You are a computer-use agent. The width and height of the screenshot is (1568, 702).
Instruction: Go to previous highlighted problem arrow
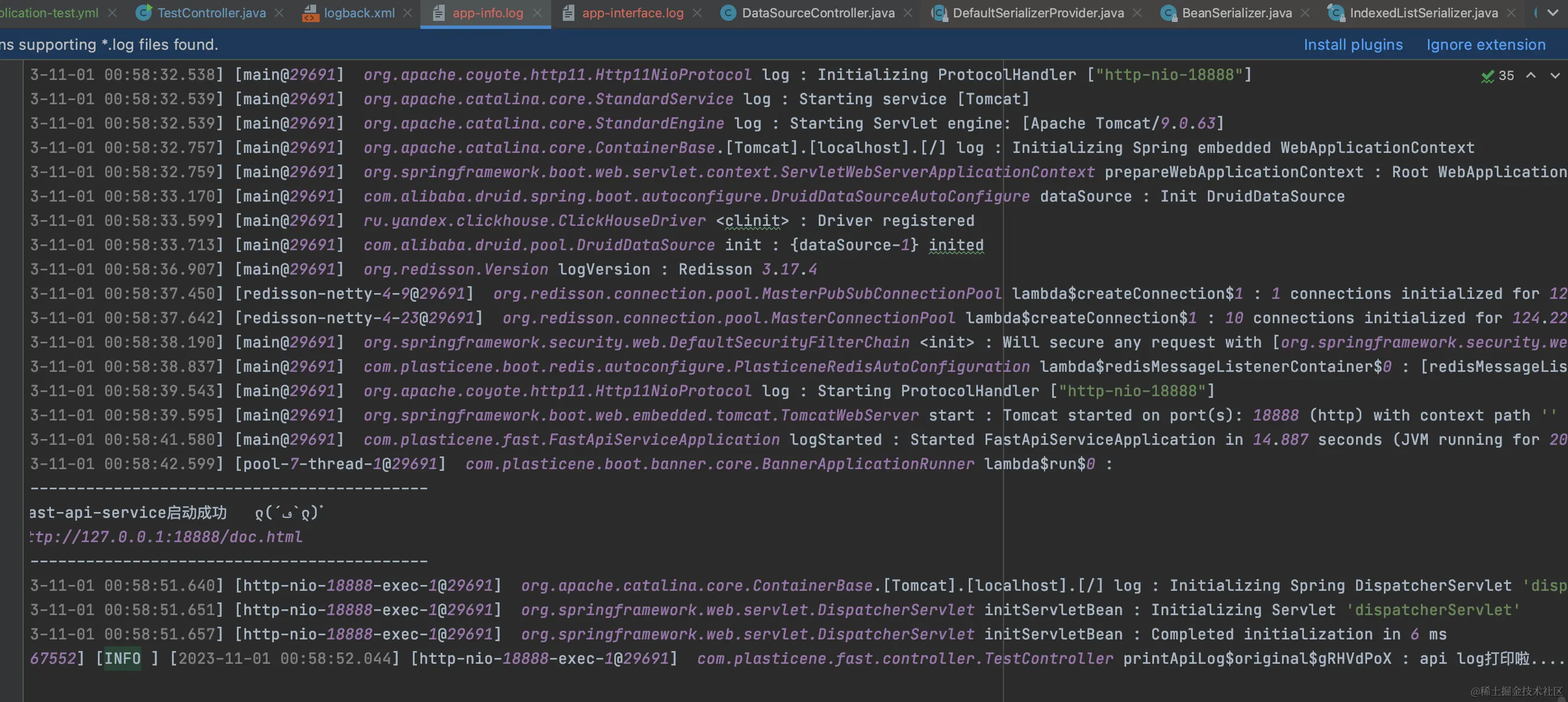1531,75
